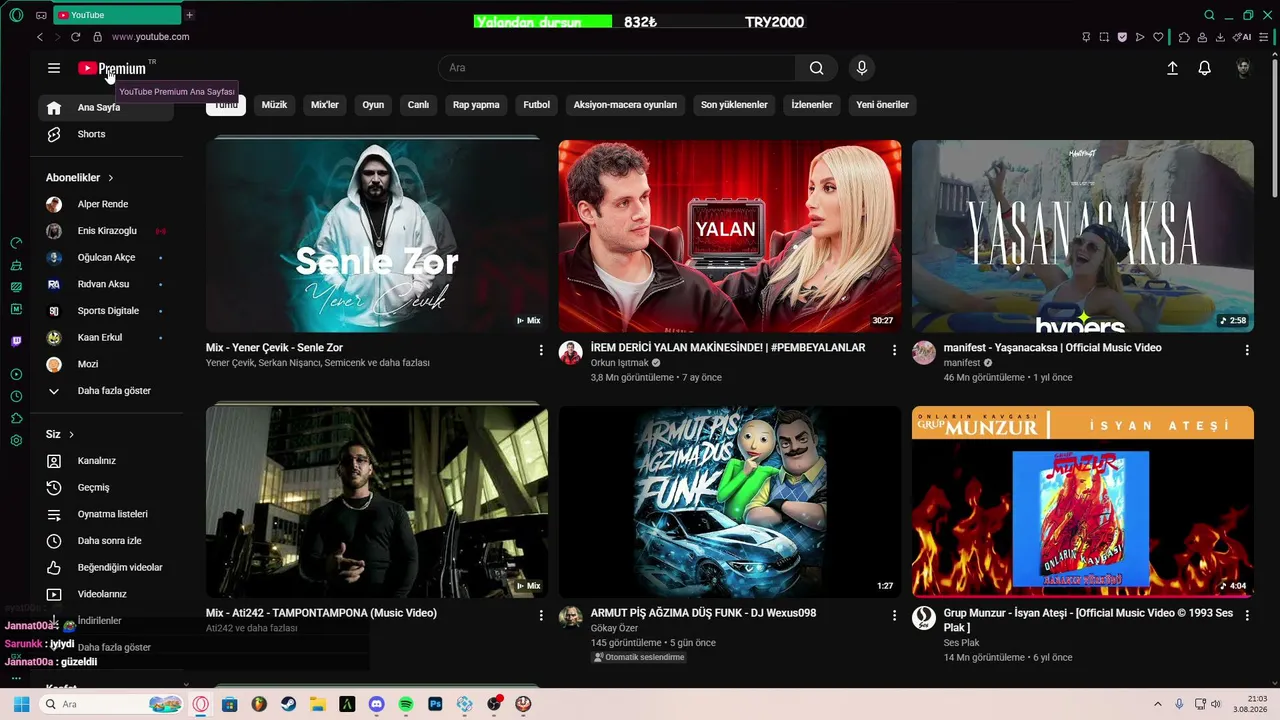Open options menu for Grup Munzur video
Image resolution: width=1280 pixels, height=720 pixels.
(1247, 615)
